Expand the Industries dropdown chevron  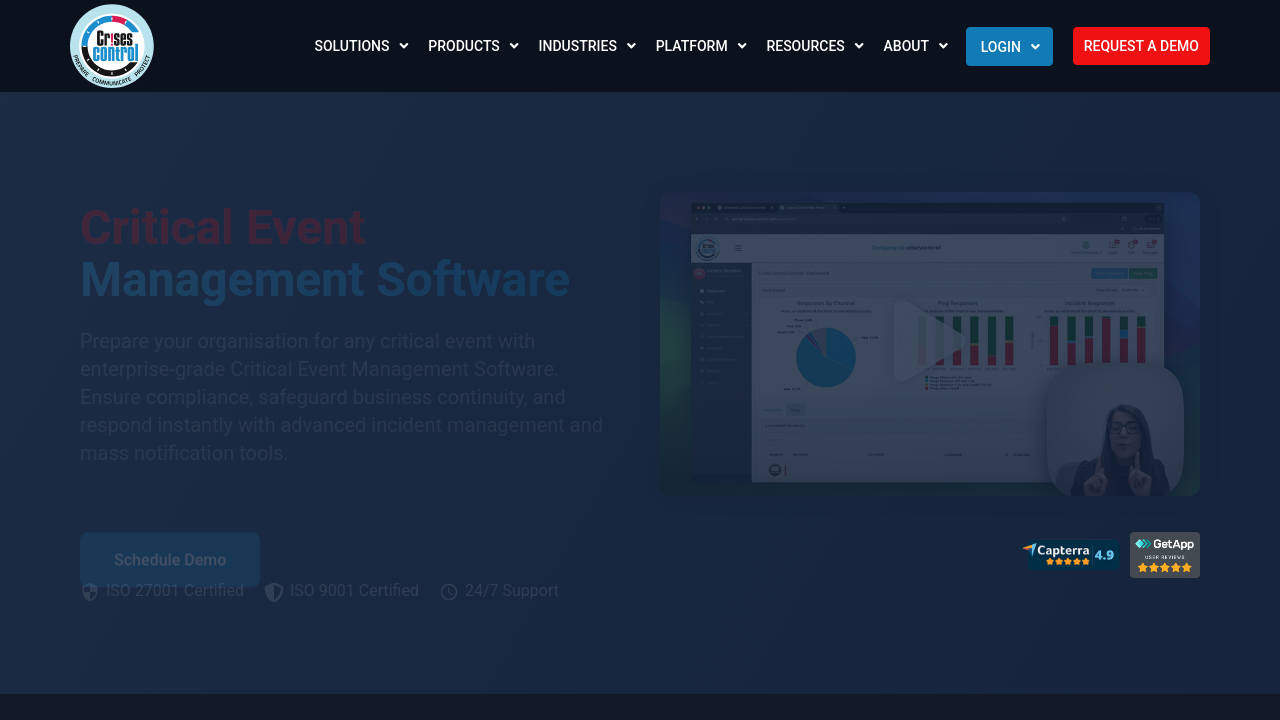(x=631, y=46)
